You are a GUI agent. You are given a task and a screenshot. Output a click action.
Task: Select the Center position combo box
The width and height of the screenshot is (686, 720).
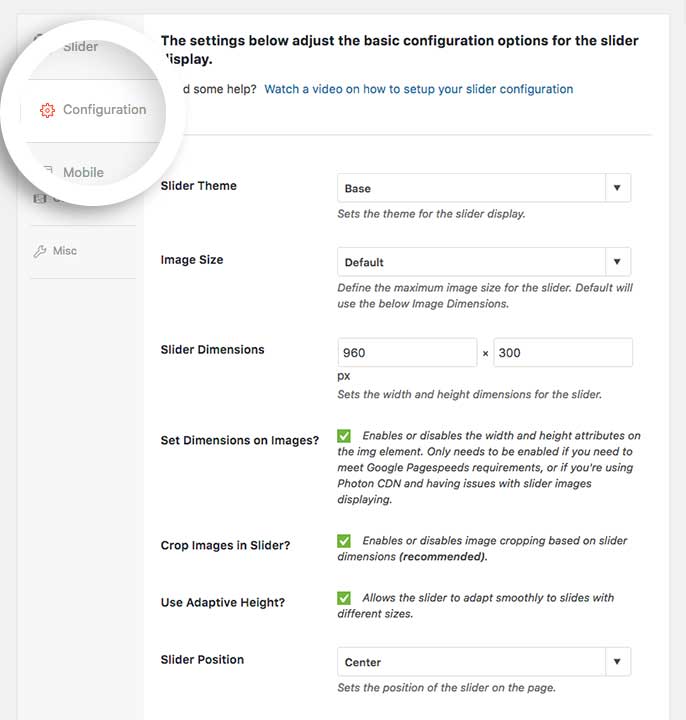pyautogui.click(x=484, y=662)
